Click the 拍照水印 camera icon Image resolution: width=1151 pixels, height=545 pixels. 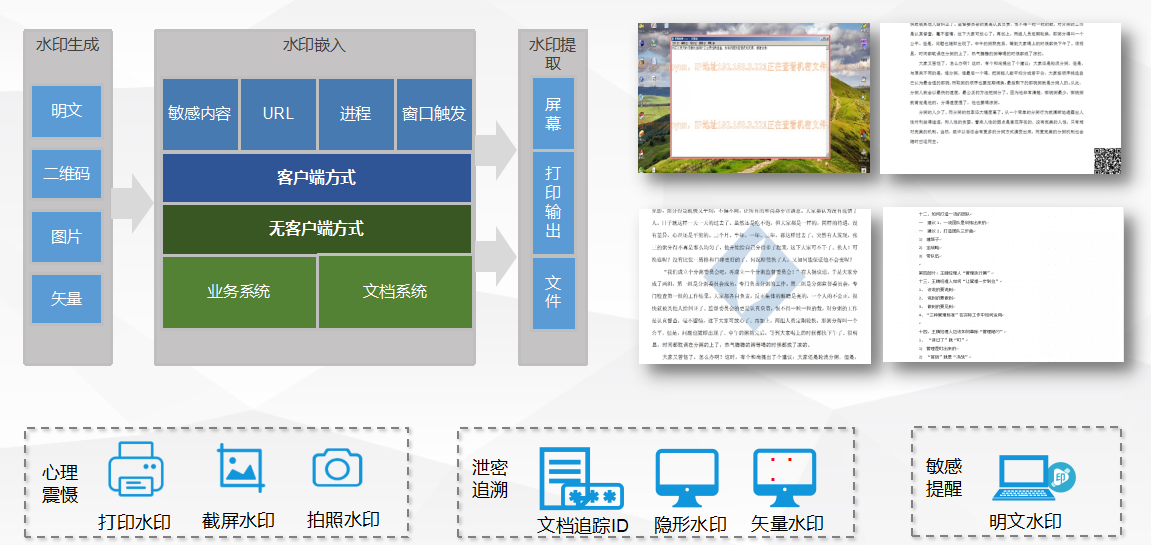tap(336, 468)
